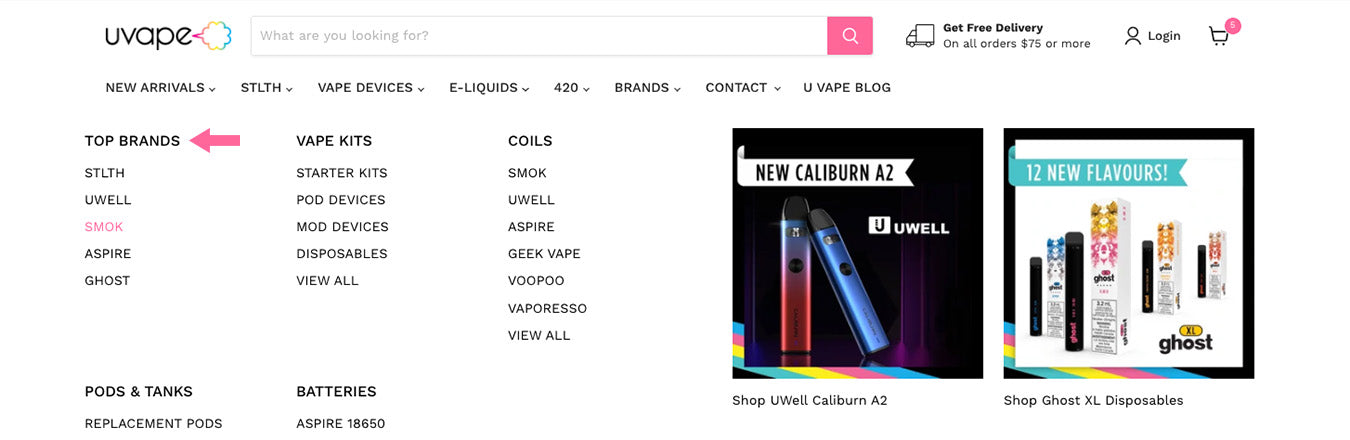This screenshot has width=1350, height=440.
Task: Select Aspire 18650 under Batteries
Action: point(340,424)
